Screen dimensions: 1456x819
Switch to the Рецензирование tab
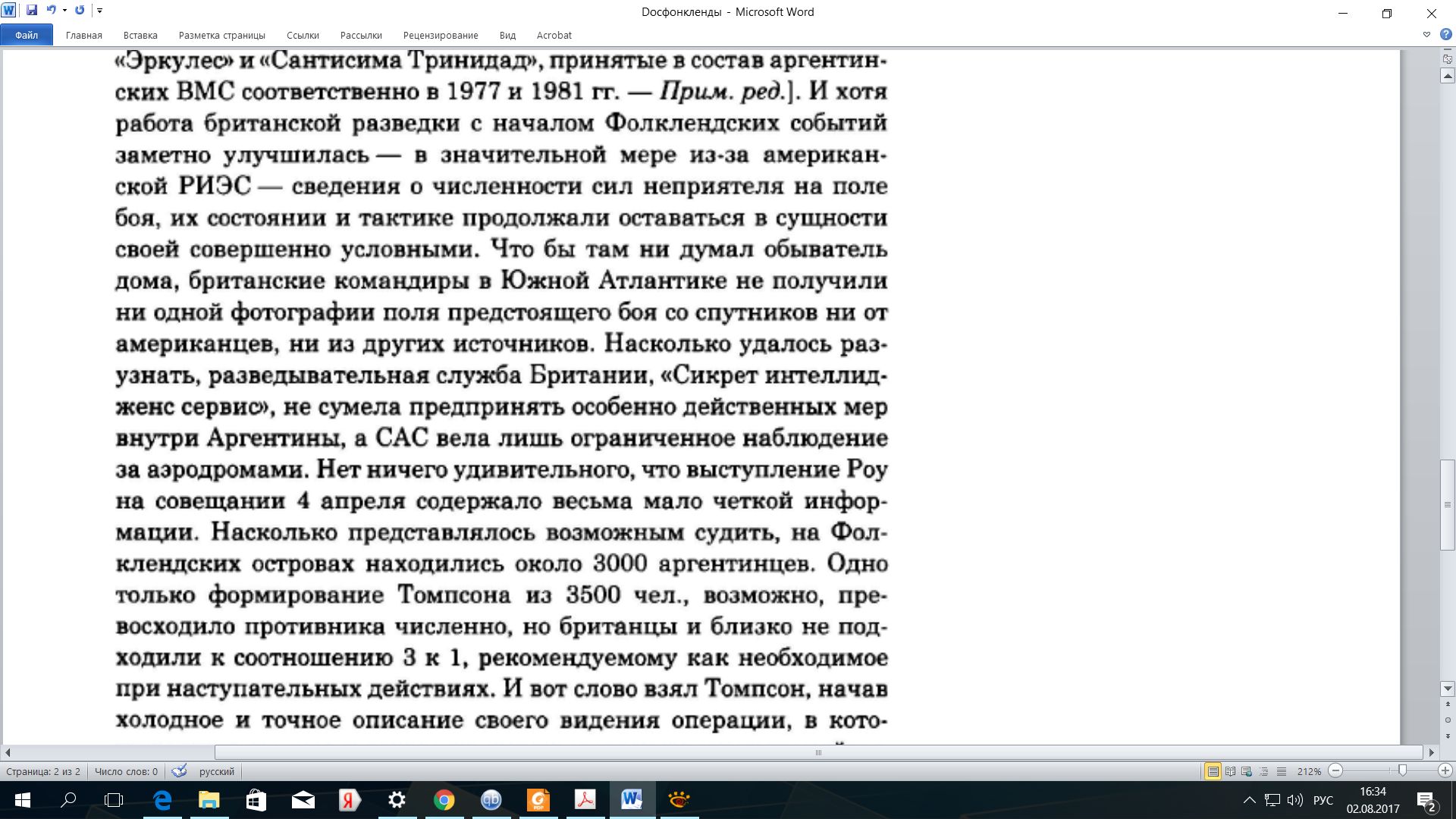click(441, 35)
